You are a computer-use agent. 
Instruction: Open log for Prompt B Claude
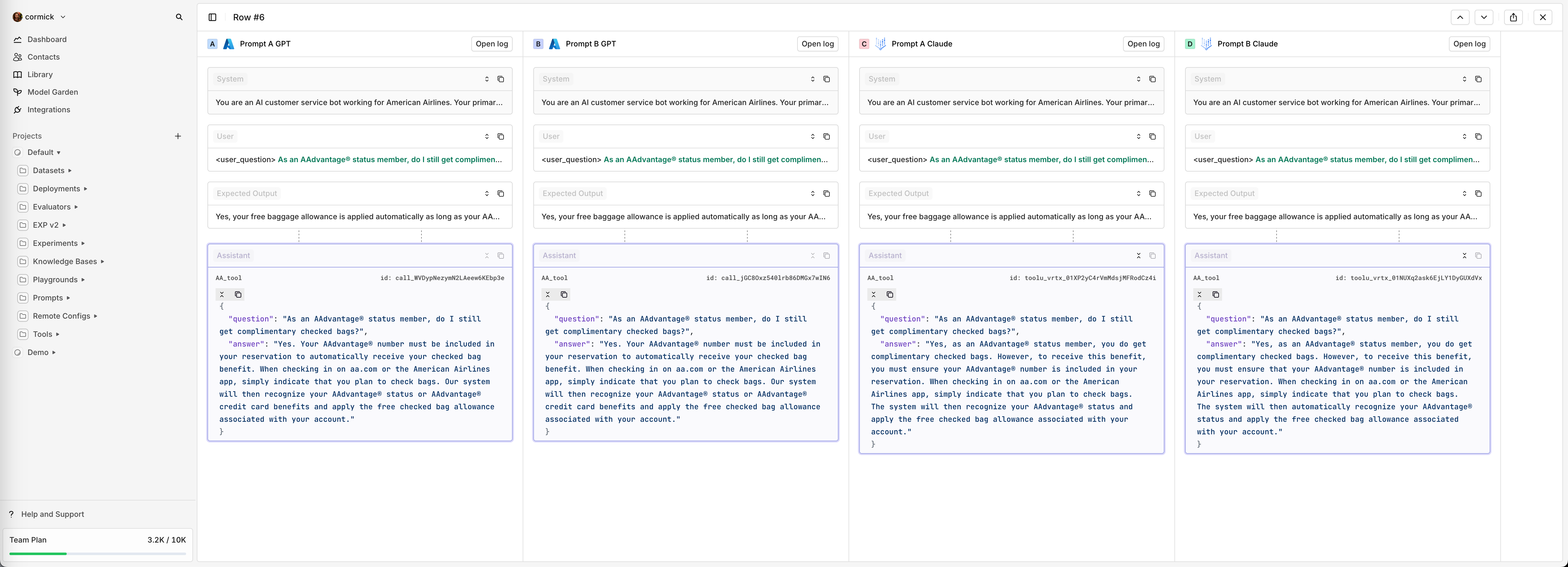[x=1469, y=44]
